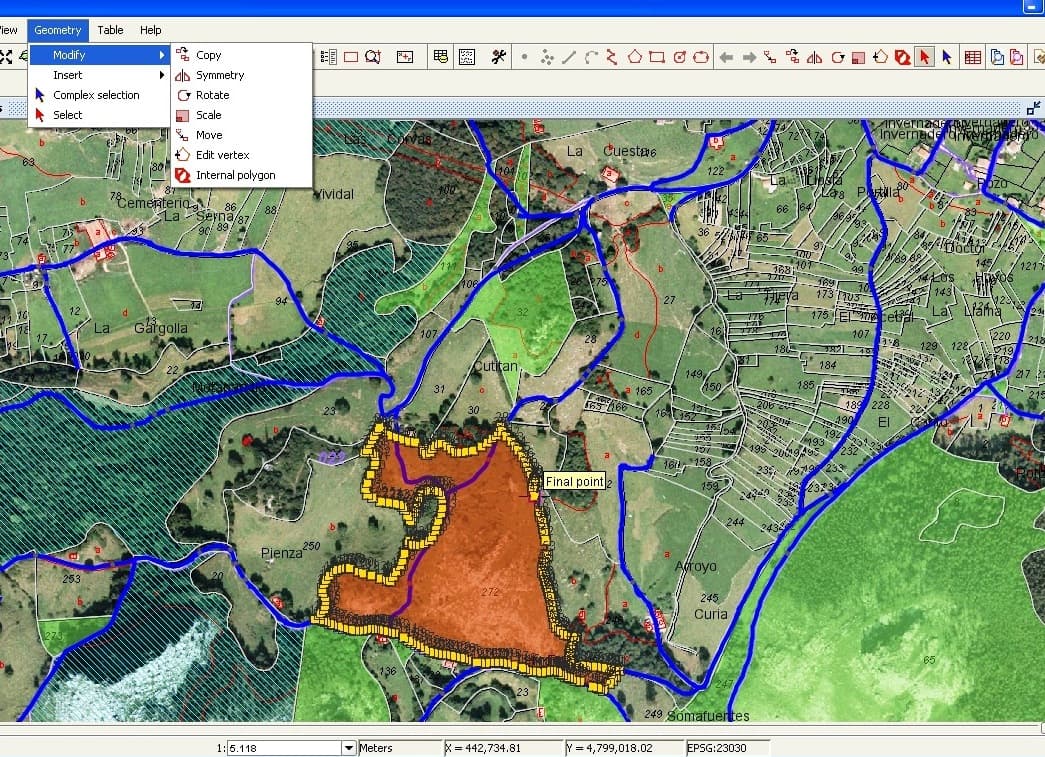Click the red rectangle selection toolbar icon
Viewport: 1045px width, 757px height.
pos(351,57)
